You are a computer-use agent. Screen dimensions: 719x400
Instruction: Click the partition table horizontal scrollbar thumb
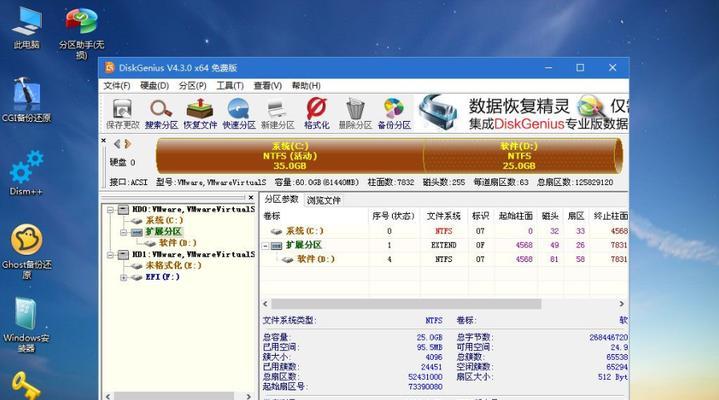pos(406,304)
